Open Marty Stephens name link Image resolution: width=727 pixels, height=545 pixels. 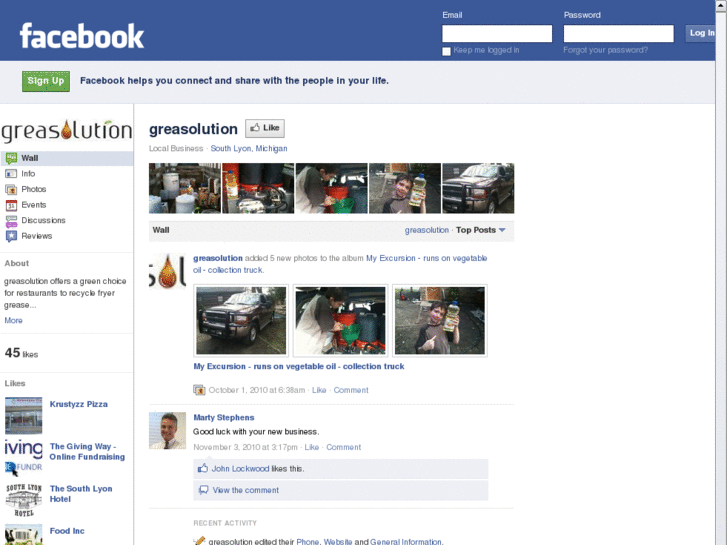(224, 417)
